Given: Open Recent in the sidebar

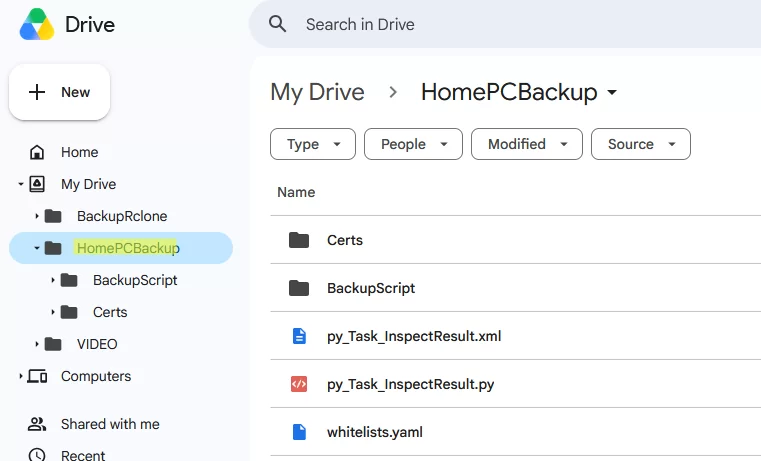Looking at the screenshot, I should click(83, 455).
